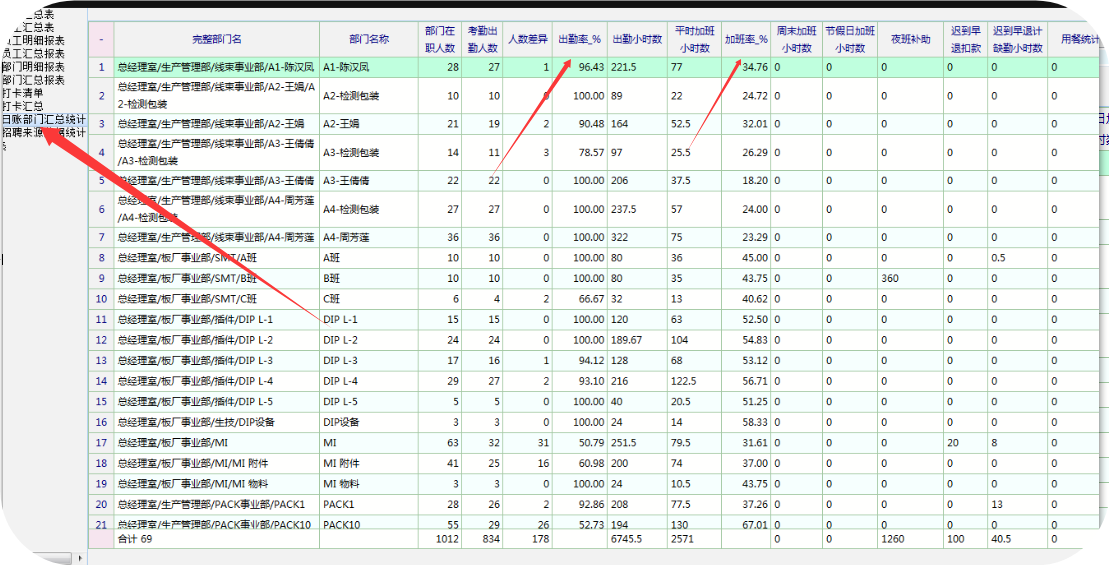This screenshot has height=565, width=1109.
Task: Select row 1 number header
Action: (x=101, y=67)
